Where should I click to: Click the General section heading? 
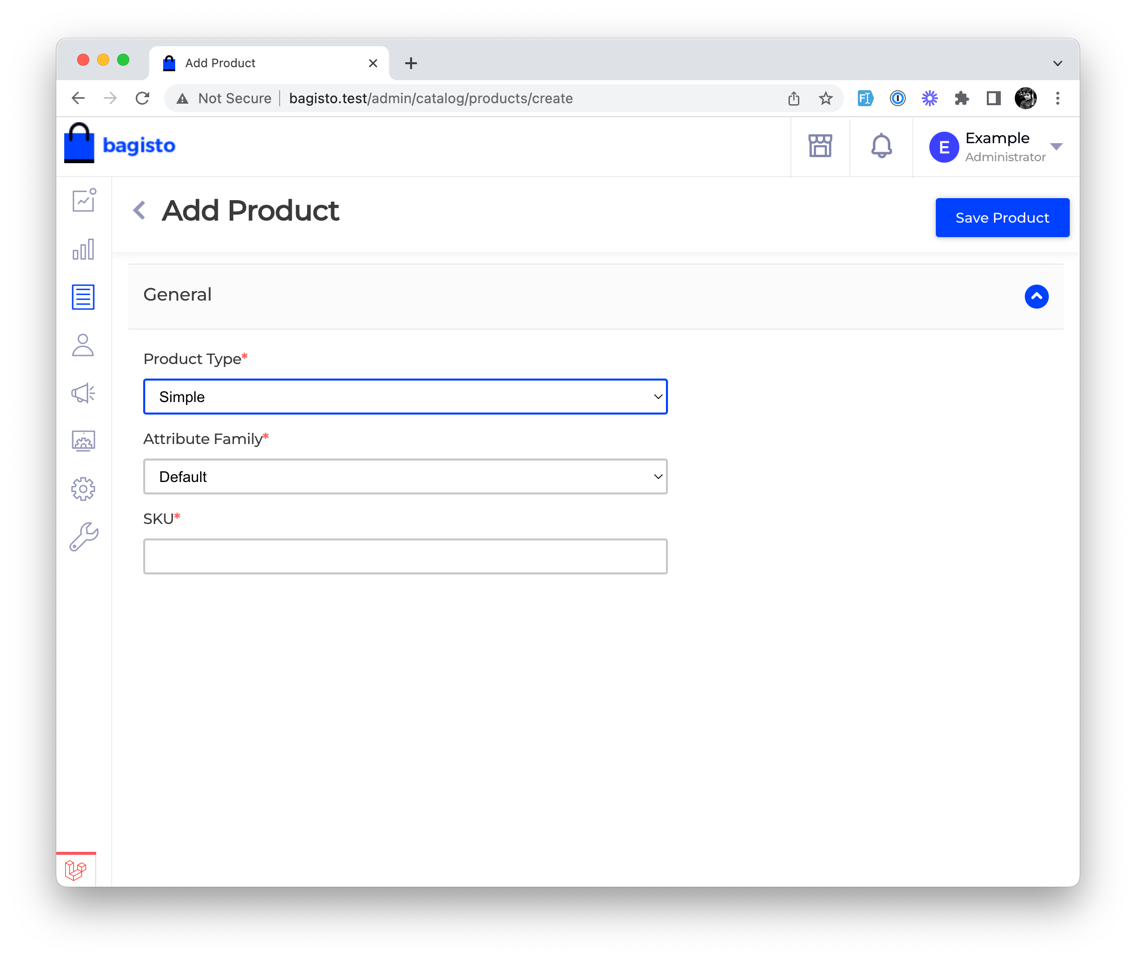(x=178, y=295)
